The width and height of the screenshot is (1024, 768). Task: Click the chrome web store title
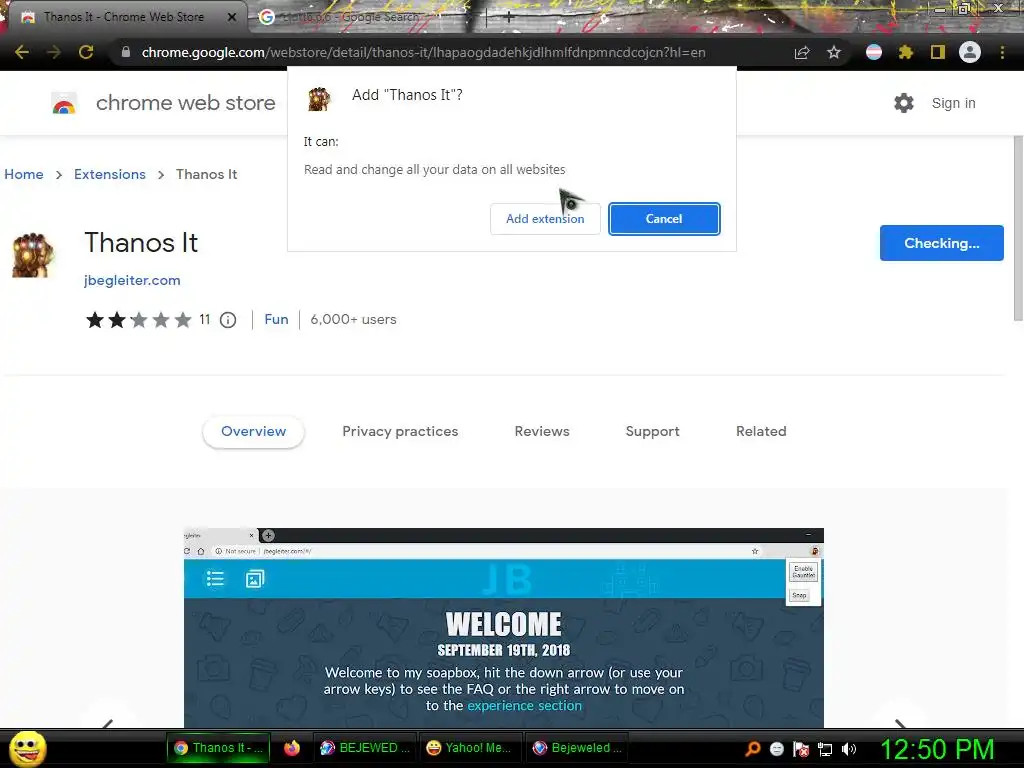[x=185, y=103]
